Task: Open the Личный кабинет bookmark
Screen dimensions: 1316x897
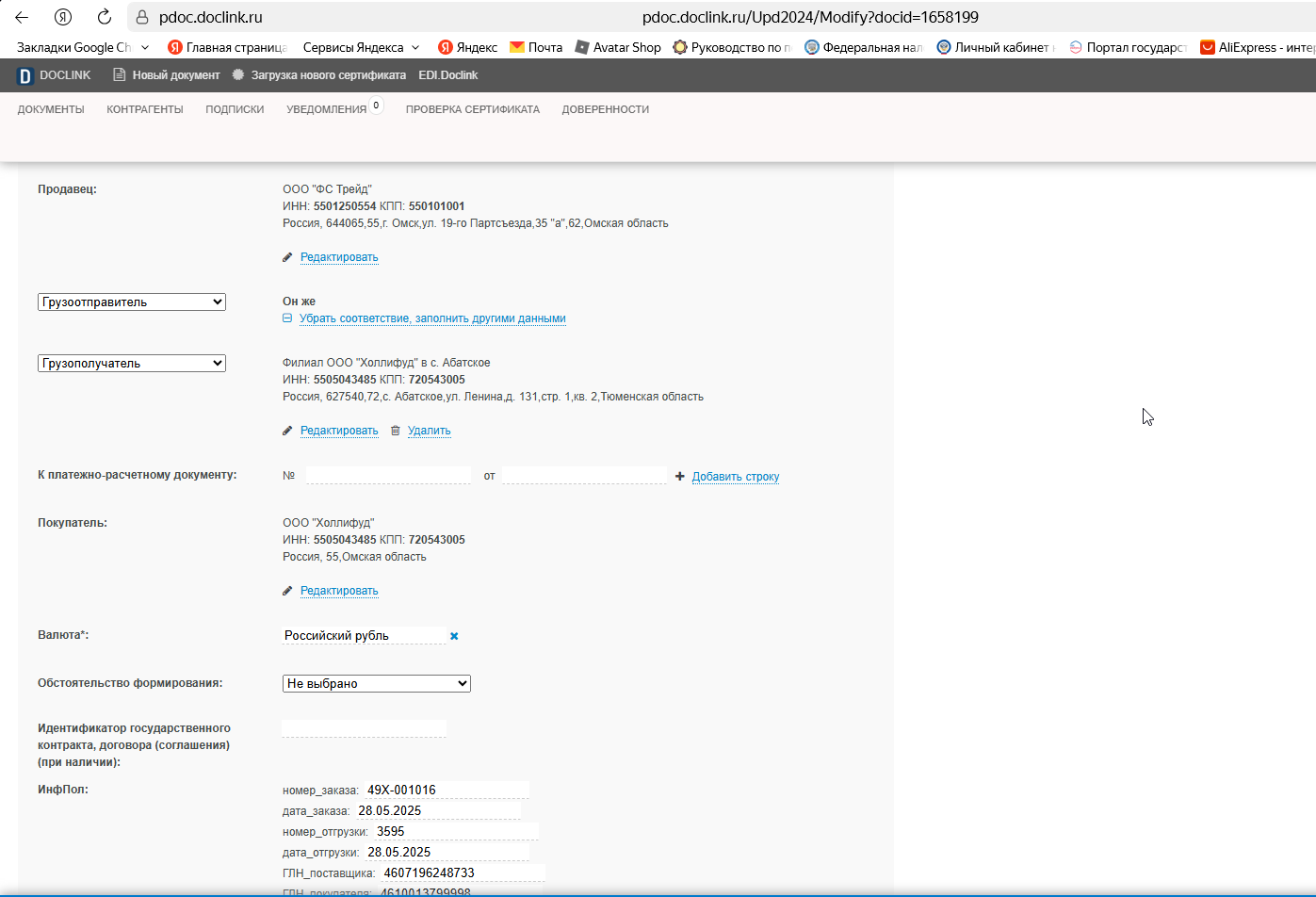Action: (x=996, y=47)
